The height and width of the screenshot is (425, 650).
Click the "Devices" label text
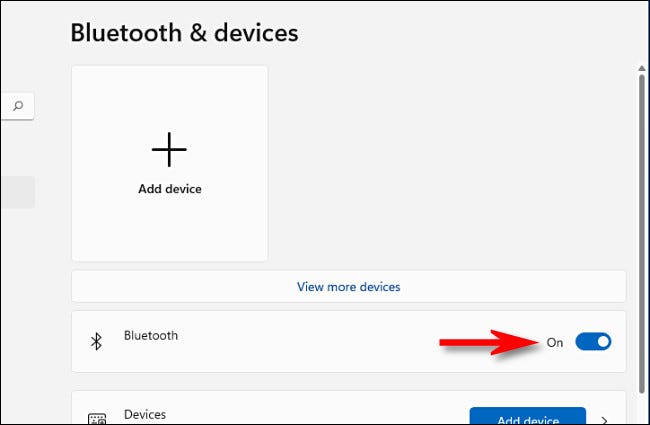145,413
